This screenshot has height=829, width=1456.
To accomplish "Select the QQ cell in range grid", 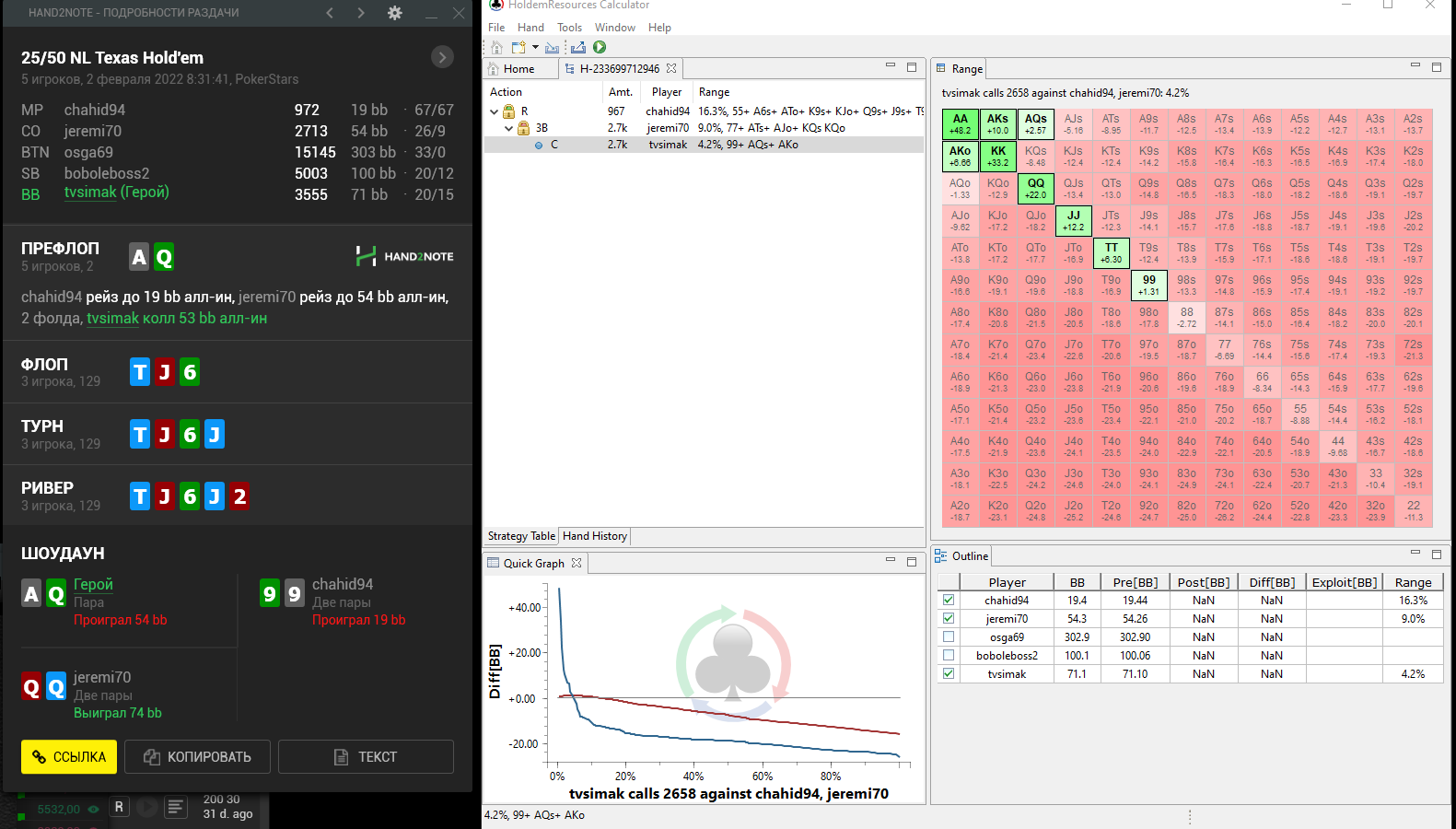I will click(x=1036, y=188).
